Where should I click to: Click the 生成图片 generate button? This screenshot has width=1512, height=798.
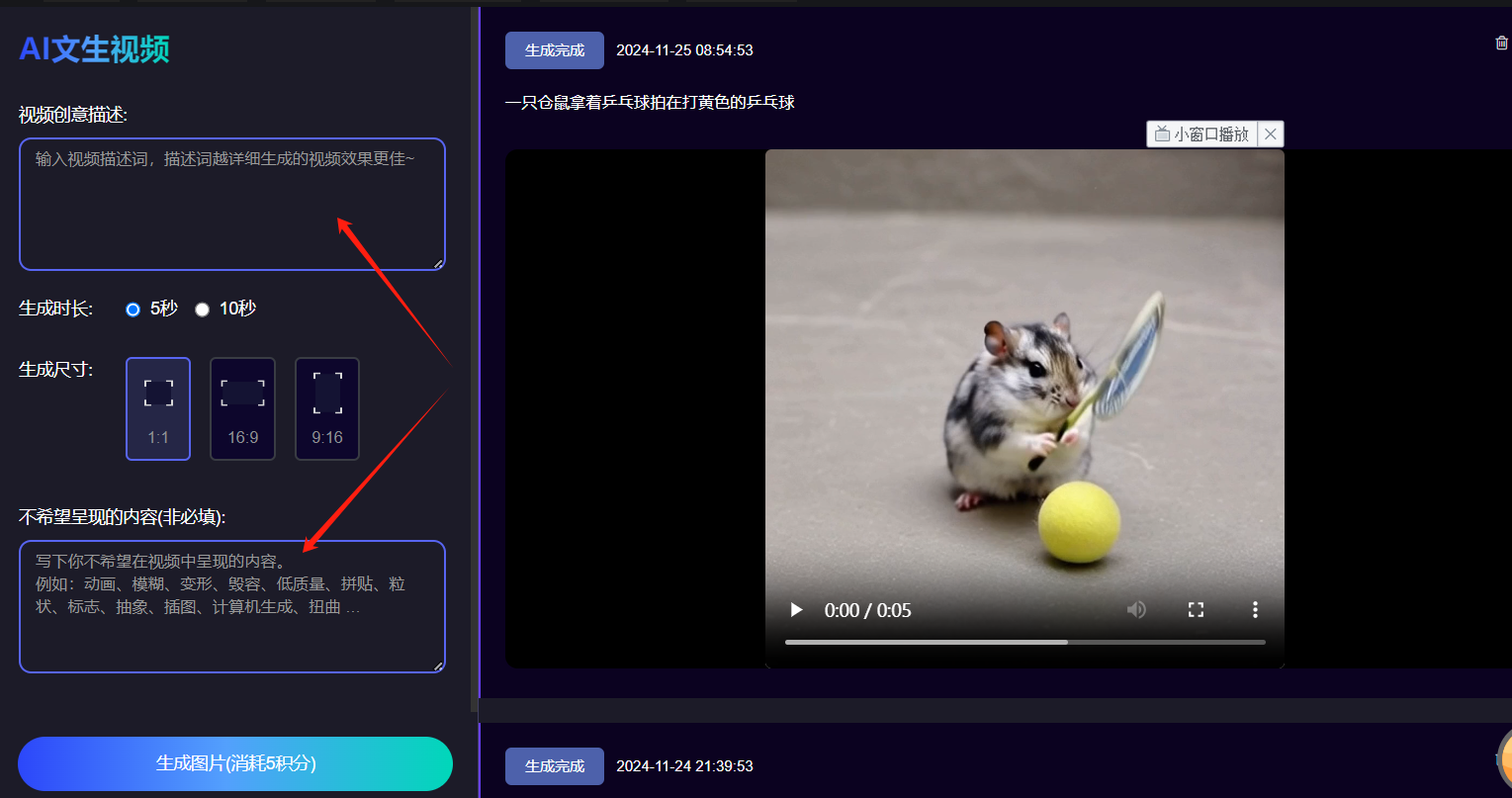click(x=235, y=763)
